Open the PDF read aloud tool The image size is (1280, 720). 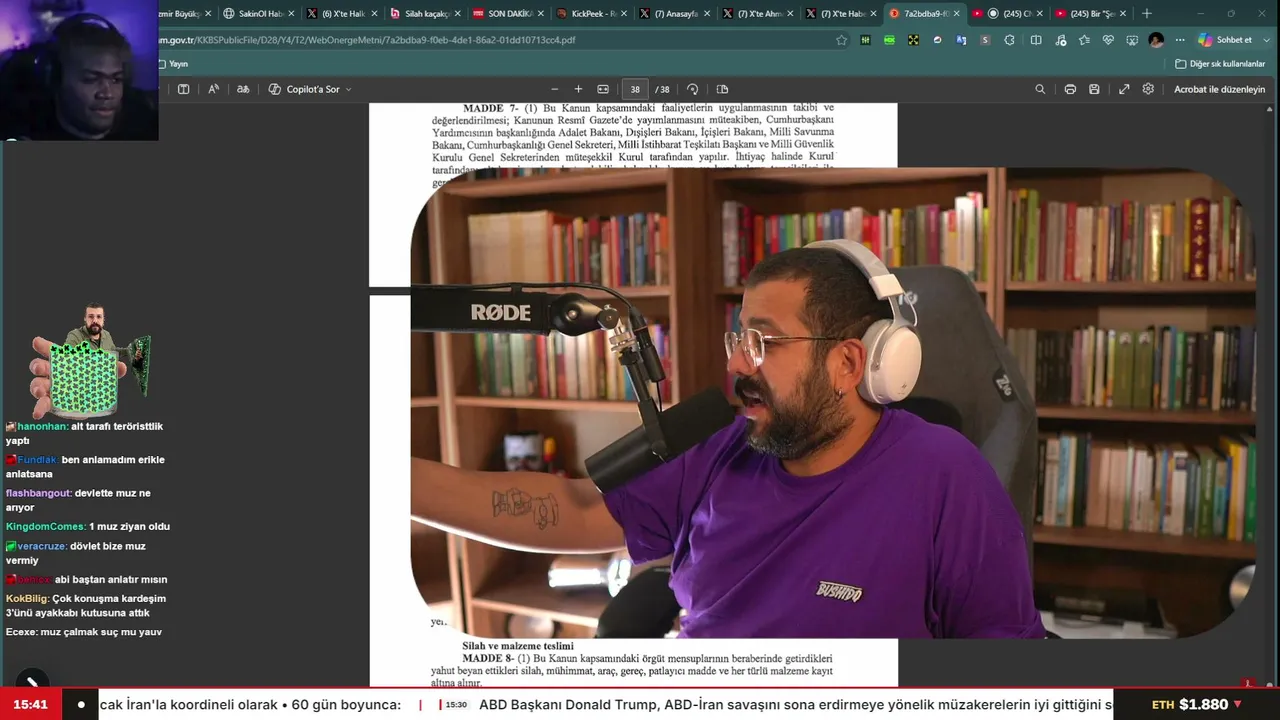pyautogui.click(x=213, y=89)
